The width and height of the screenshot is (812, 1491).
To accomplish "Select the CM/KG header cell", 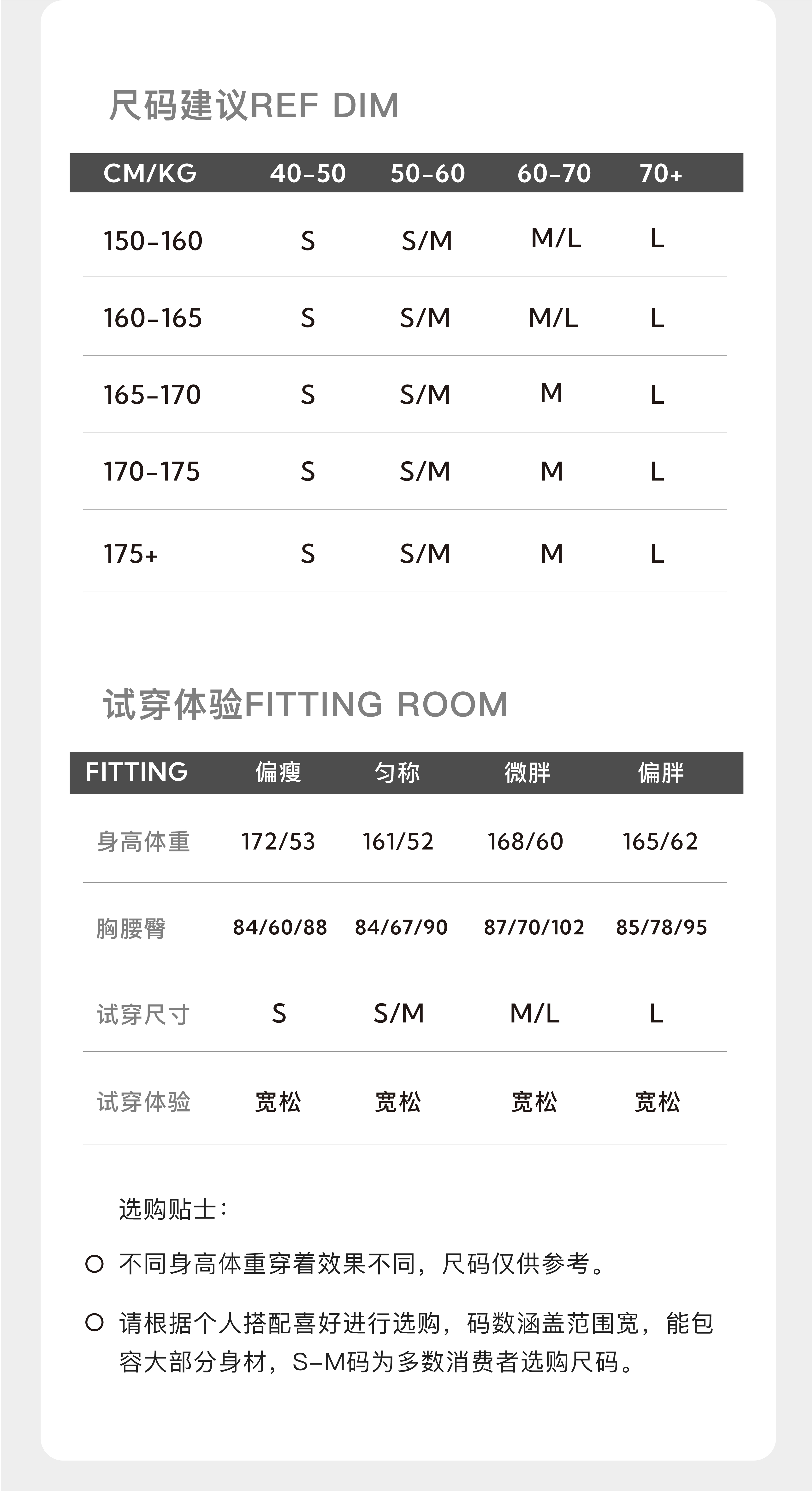I will [x=150, y=173].
